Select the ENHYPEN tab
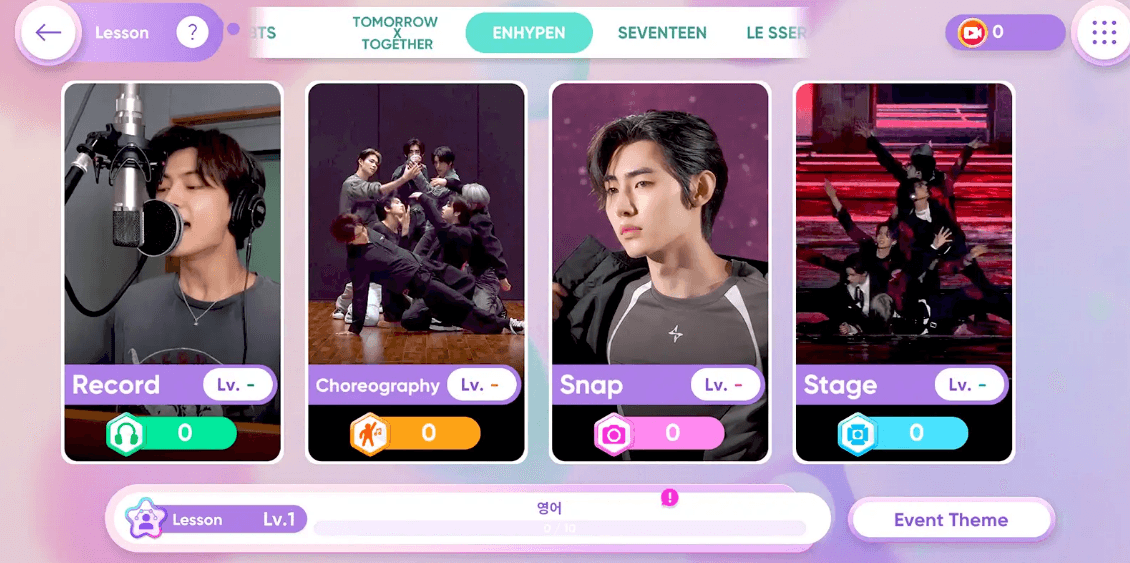Image resolution: width=1130 pixels, height=563 pixels. [x=529, y=33]
